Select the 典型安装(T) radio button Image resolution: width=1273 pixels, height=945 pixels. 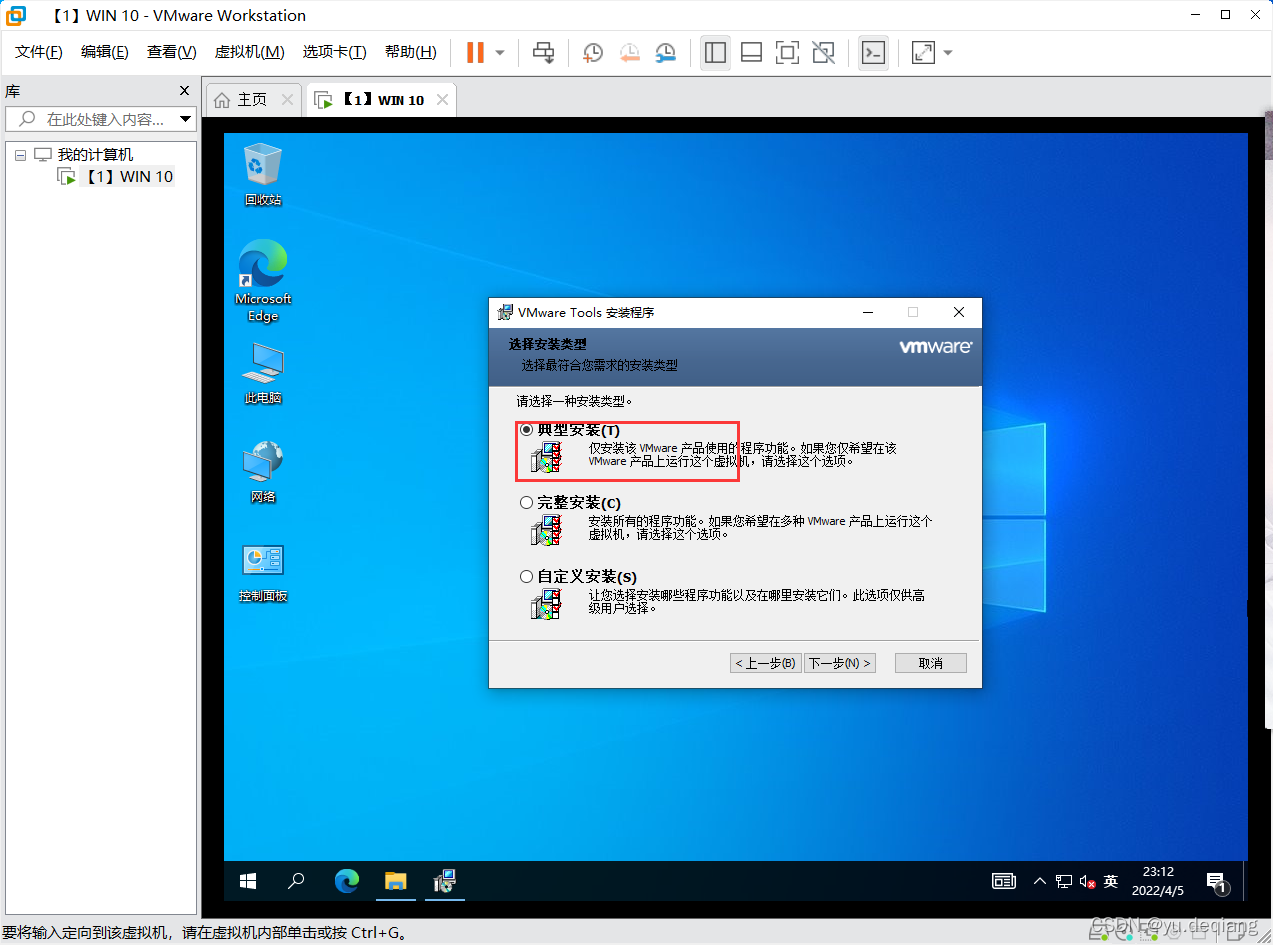click(527, 430)
